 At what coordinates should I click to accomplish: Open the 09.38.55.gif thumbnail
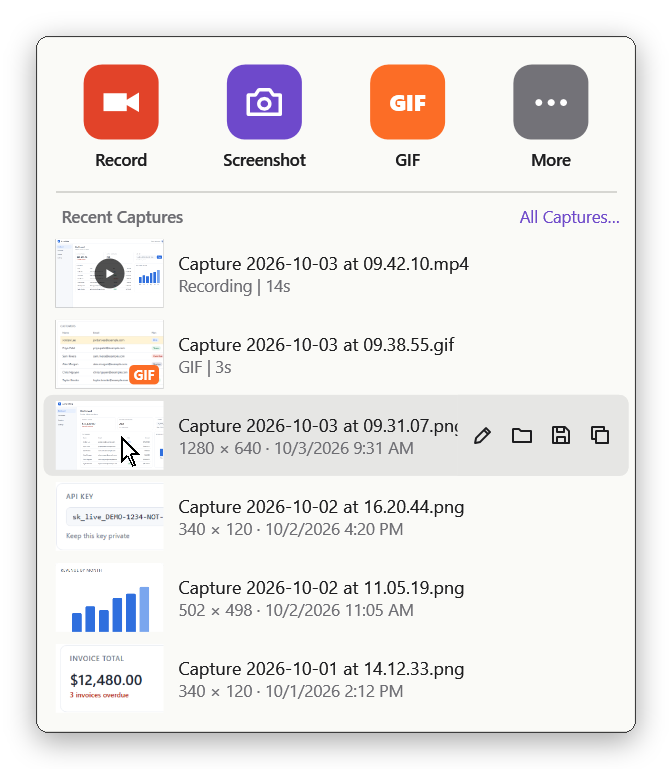[109, 354]
